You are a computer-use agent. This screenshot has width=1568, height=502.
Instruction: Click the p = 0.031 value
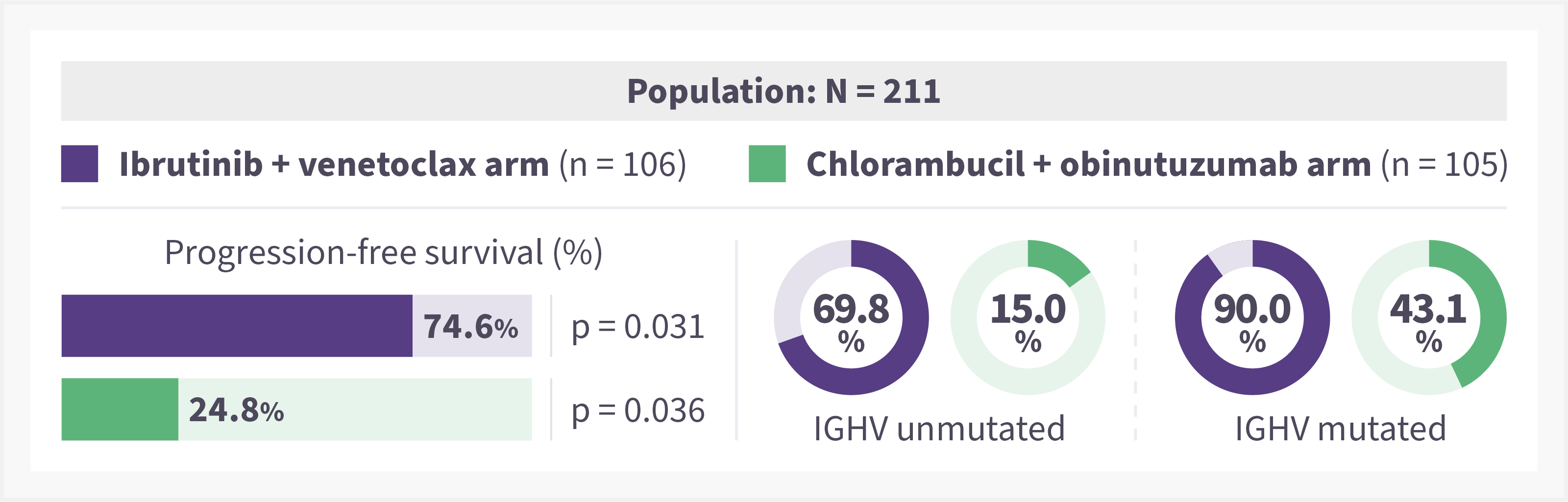click(x=638, y=327)
